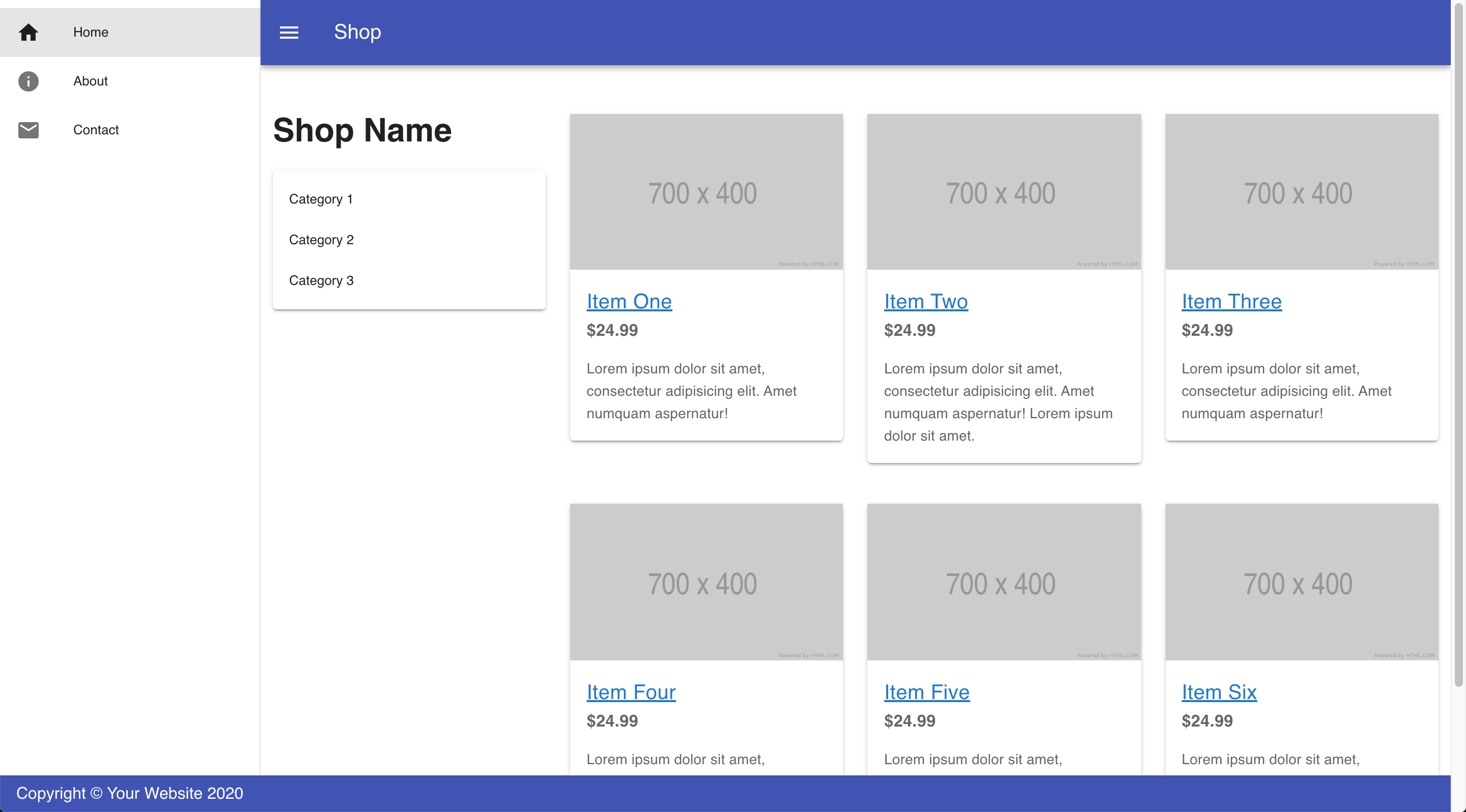The width and height of the screenshot is (1466, 812).
Task: Select Item One product link
Action: coord(629,299)
